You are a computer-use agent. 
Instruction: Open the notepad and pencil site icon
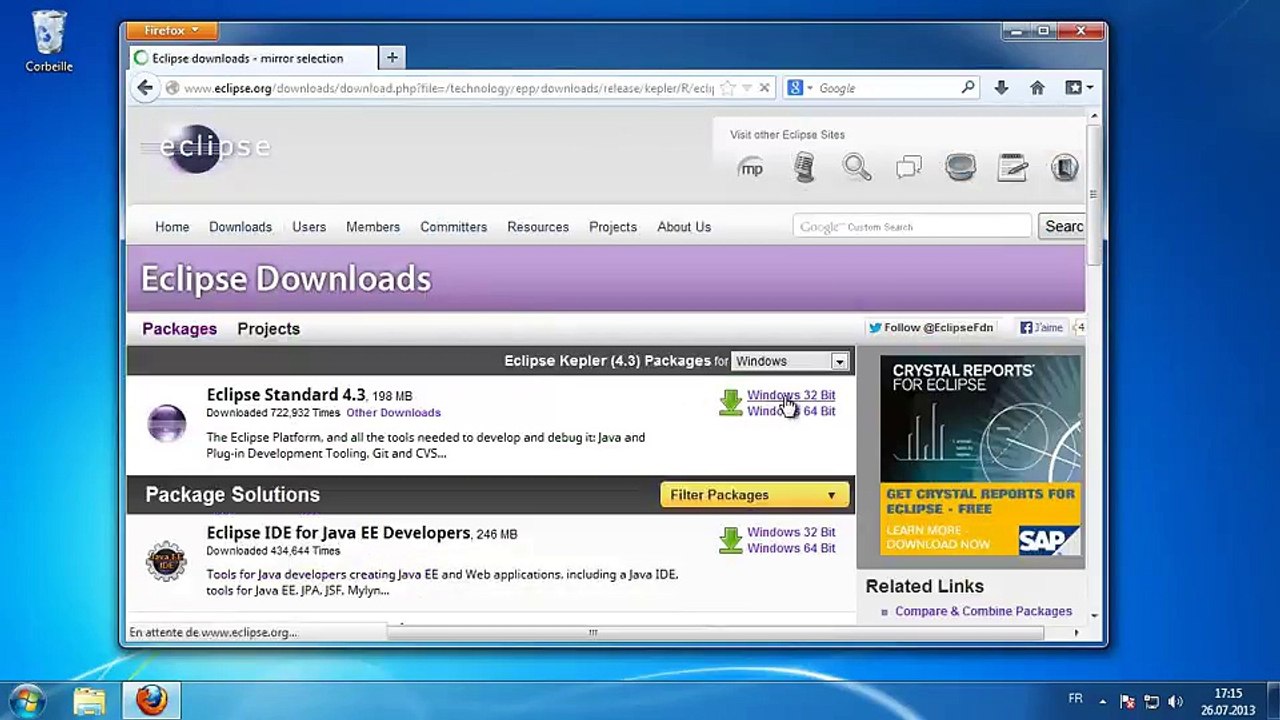pos(1012,167)
